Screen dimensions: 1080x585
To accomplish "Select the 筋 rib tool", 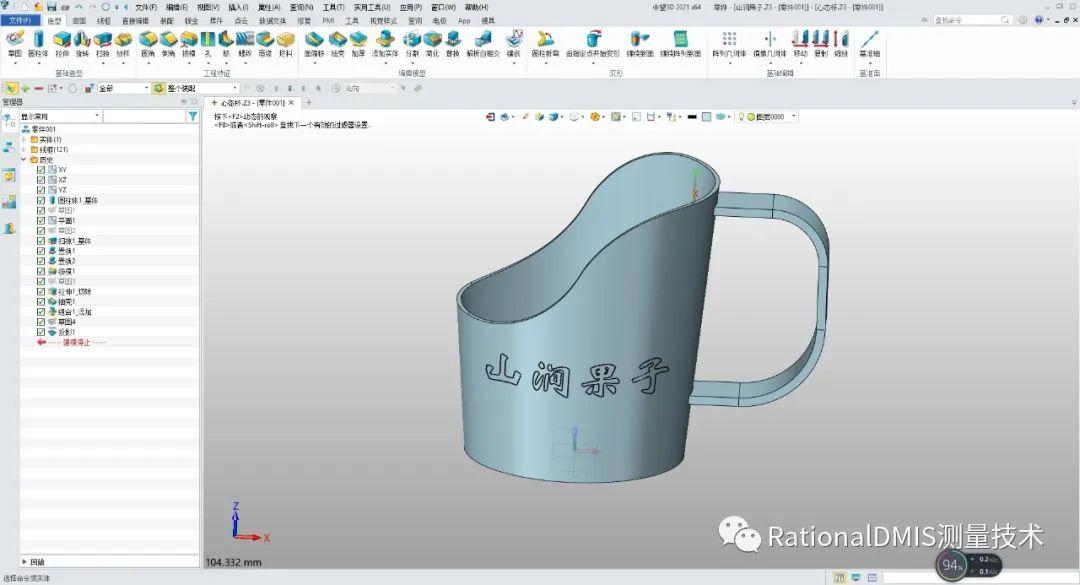I will [x=226, y=43].
